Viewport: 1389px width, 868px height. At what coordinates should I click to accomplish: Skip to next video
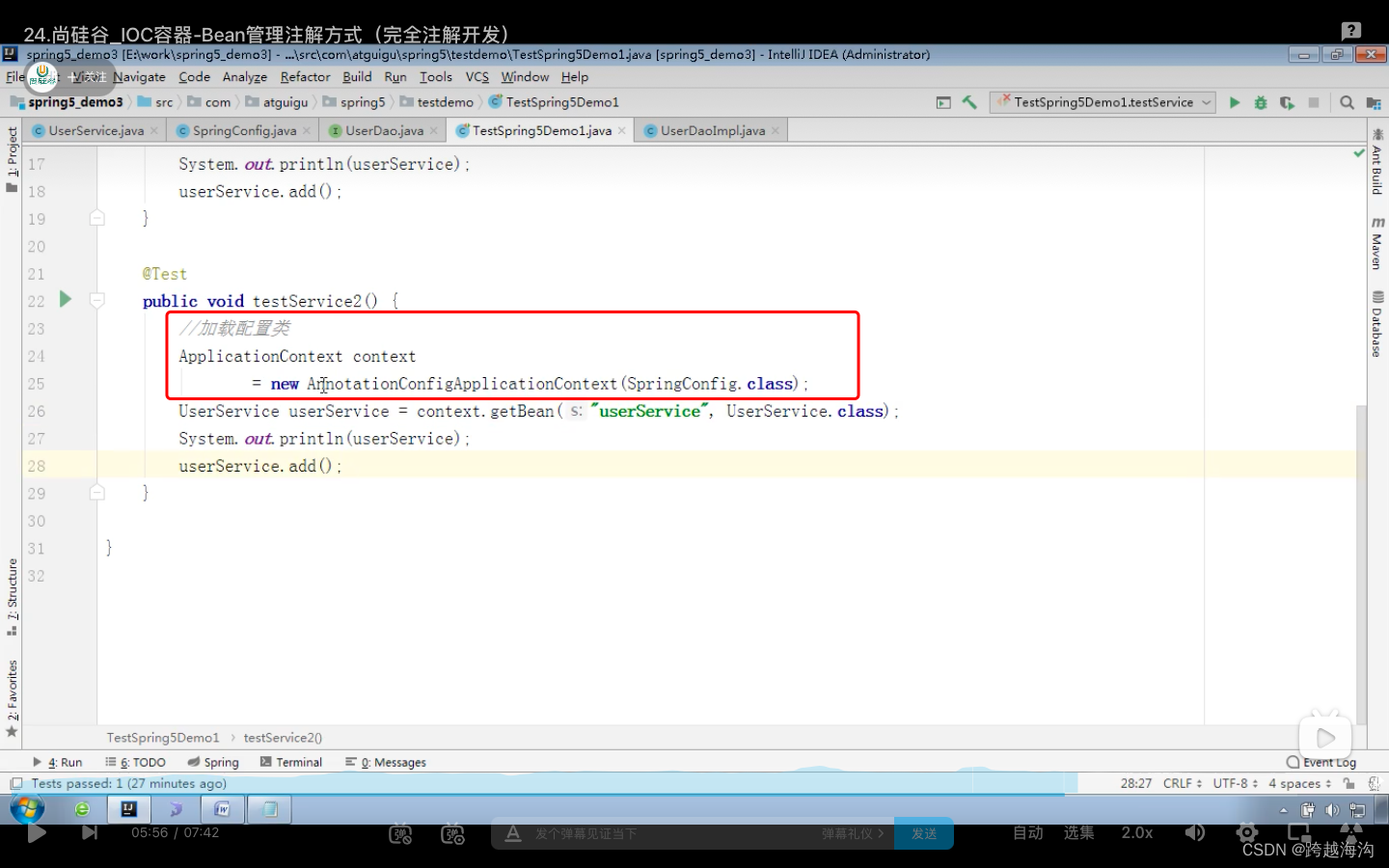90,832
